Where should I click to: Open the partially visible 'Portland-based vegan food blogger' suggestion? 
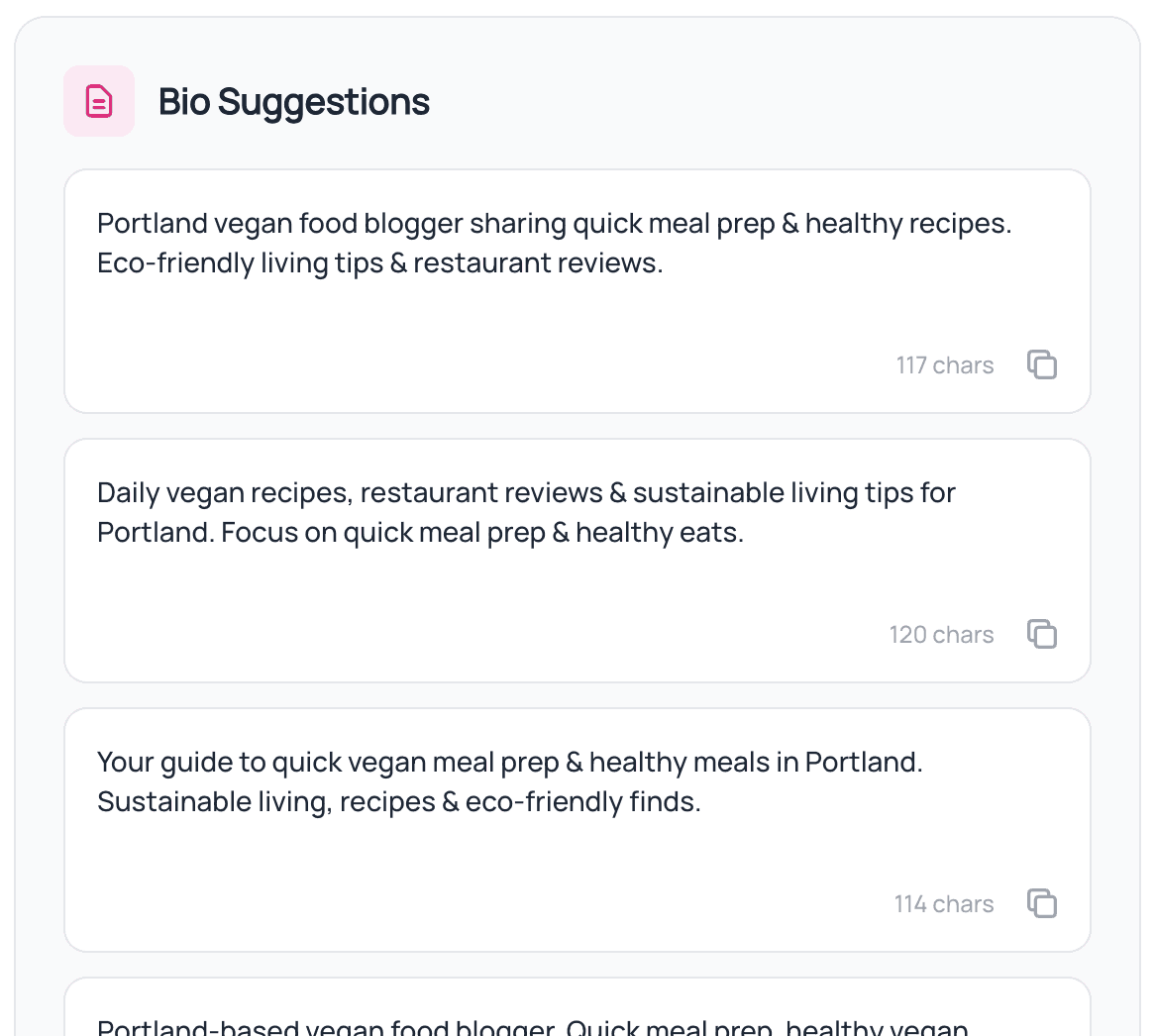click(x=577, y=1007)
